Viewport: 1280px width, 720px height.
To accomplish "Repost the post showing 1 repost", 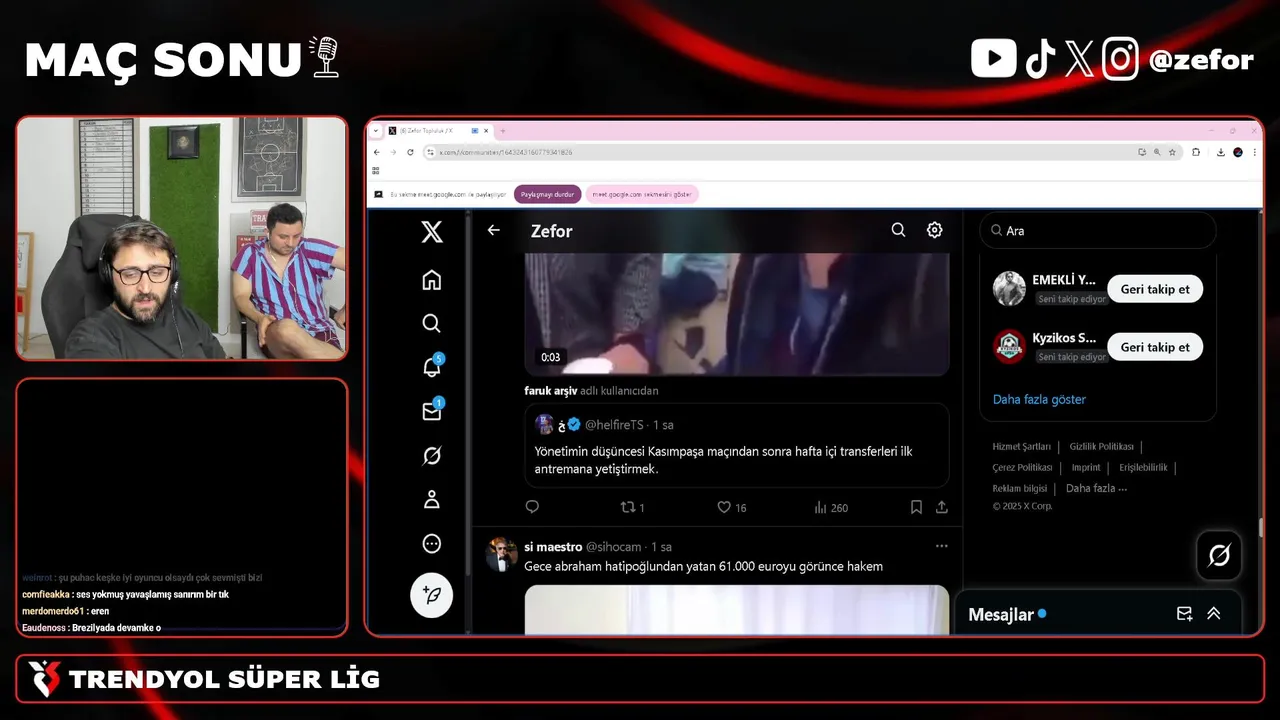I will click(x=632, y=507).
